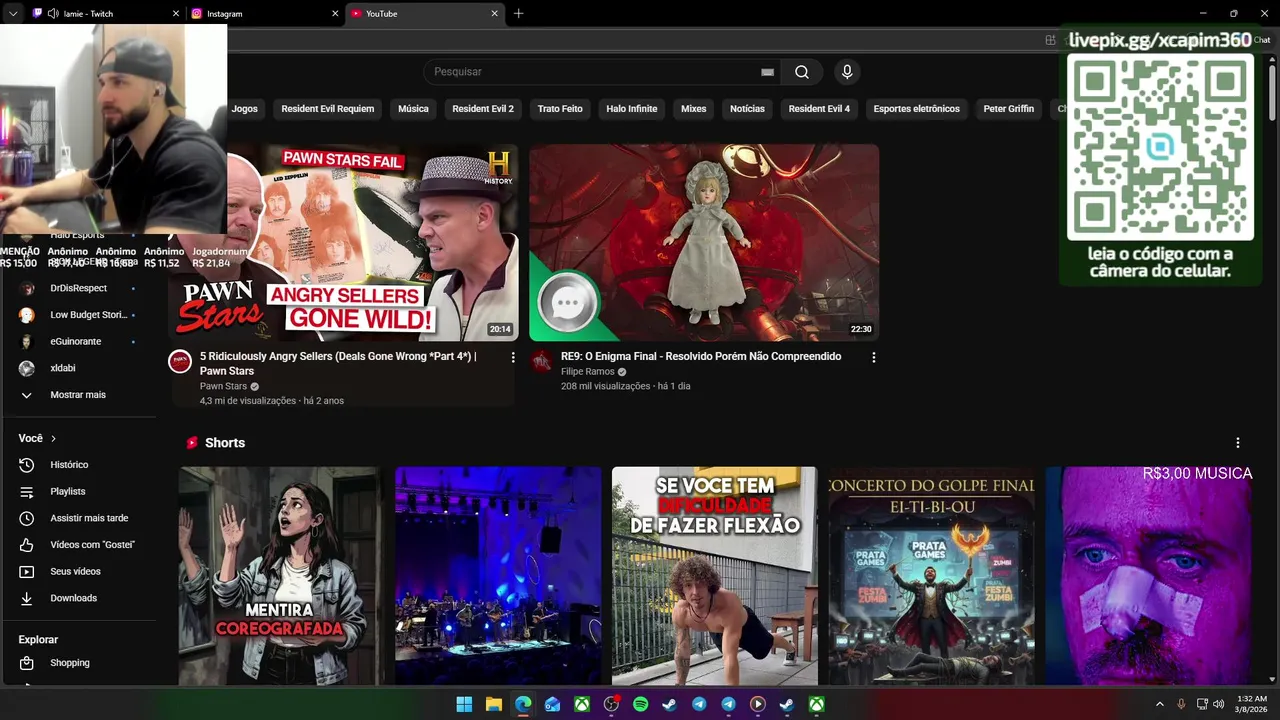This screenshot has height=720, width=1280.
Task: Open the Shorts shelf three-dot menu
Action: coord(1237,443)
